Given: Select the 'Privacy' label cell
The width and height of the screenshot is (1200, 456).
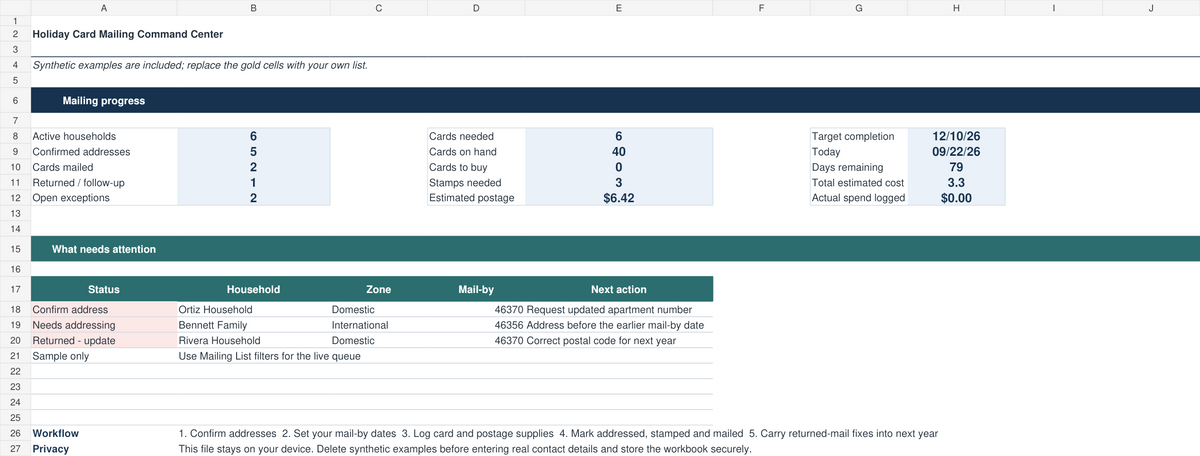Looking at the screenshot, I should pos(104,450).
